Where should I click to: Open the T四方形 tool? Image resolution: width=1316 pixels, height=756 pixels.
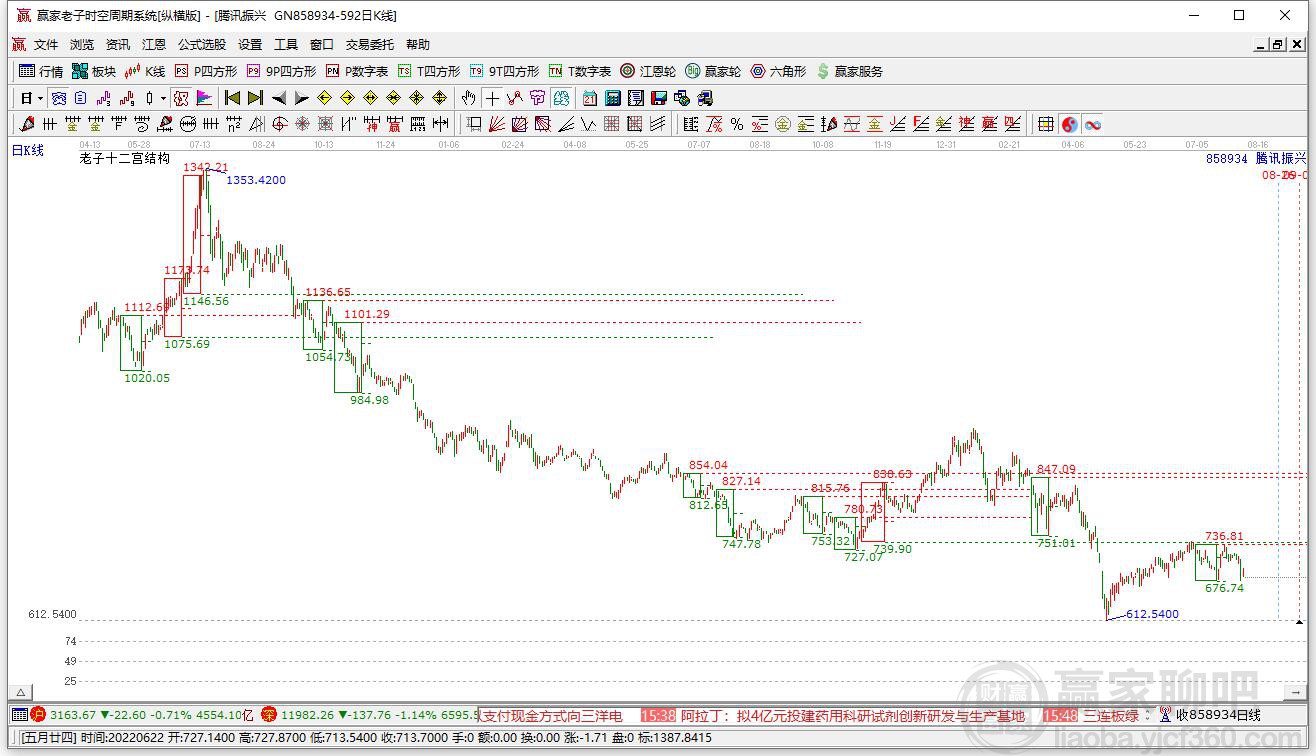429,71
